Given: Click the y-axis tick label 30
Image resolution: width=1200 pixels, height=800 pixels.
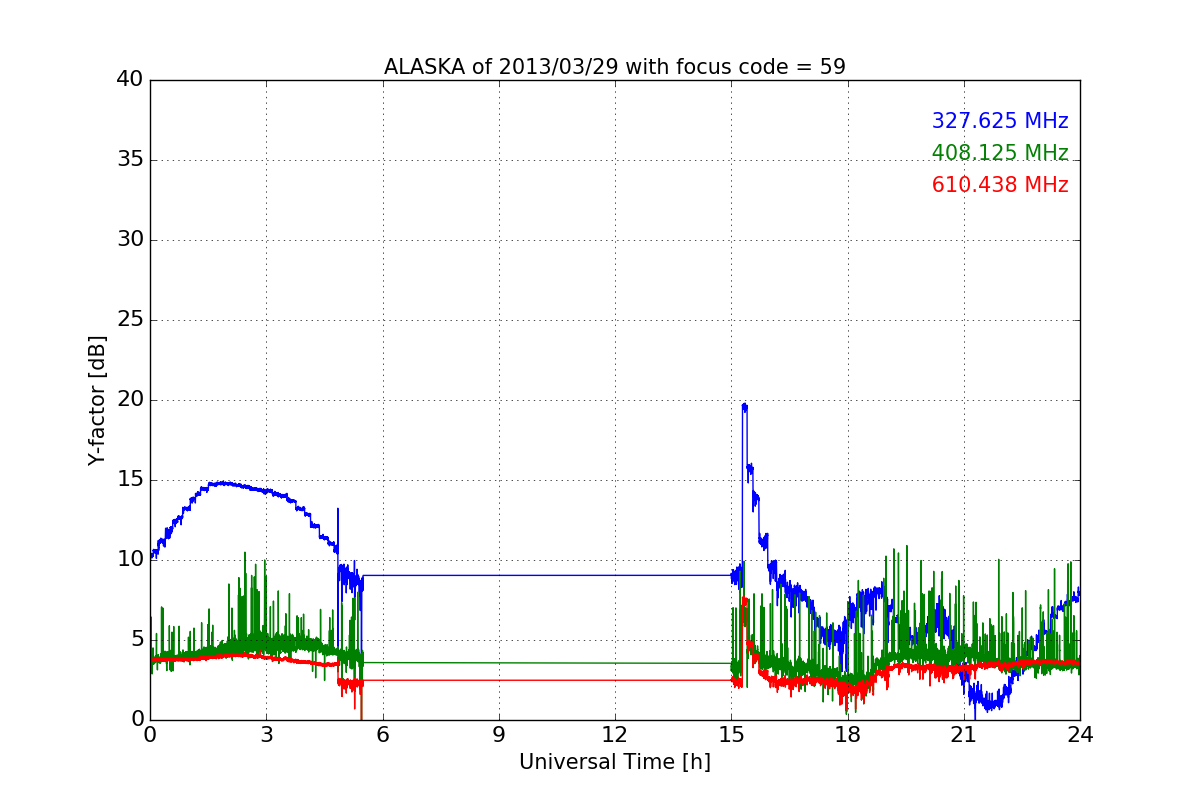Looking at the screenshot, I should (x=130, y=240).
